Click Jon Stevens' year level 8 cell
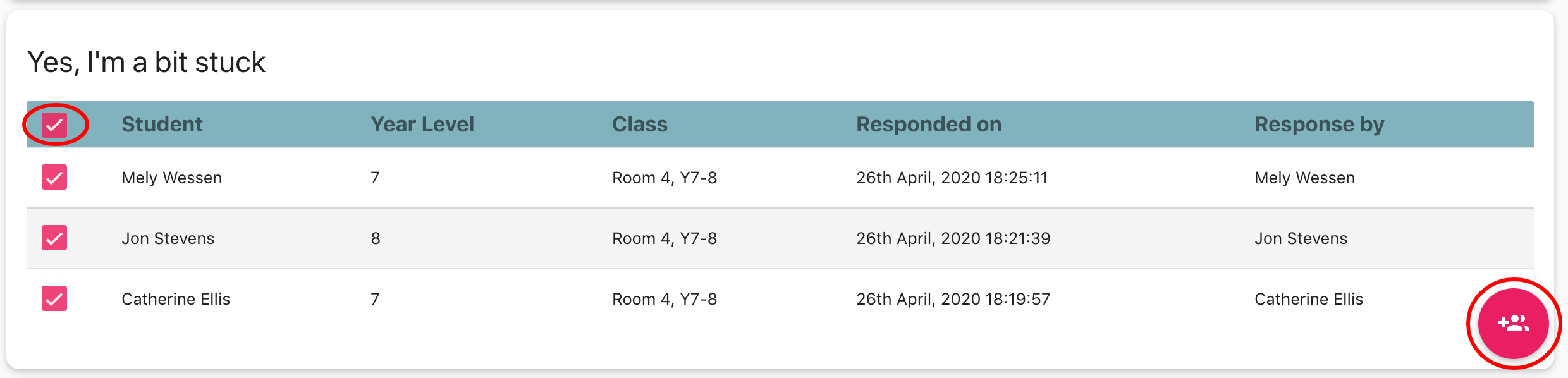This screenshot has width=1568, height=378. (x=376, y=238)
